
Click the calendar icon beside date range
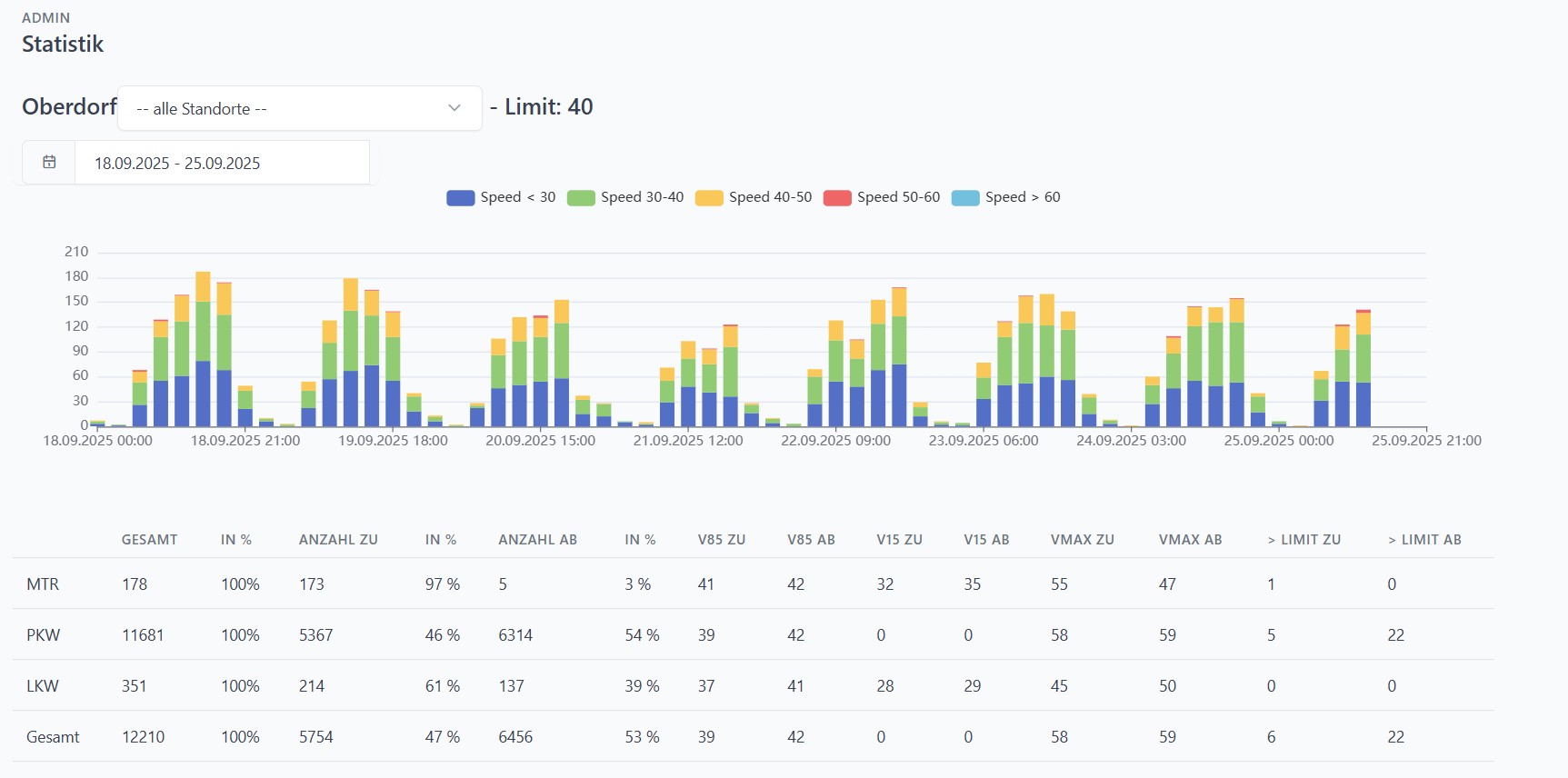click(49, 163)
